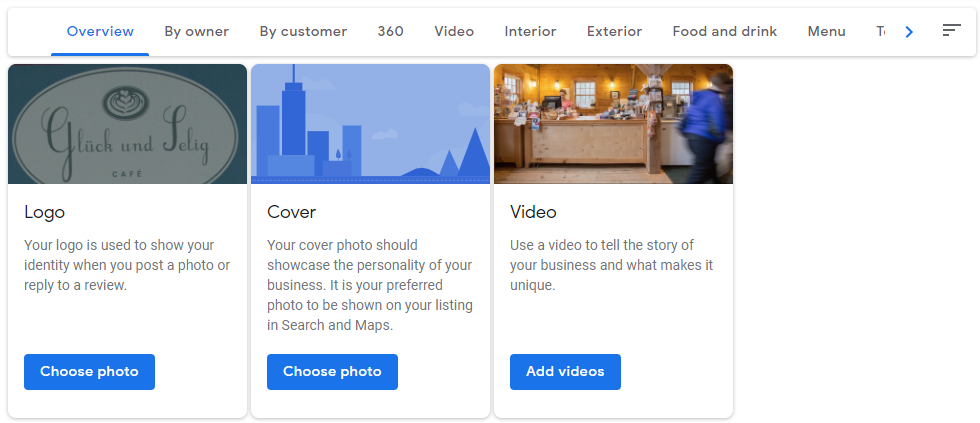Click Choose photo under Cover

tap(332, 372)
